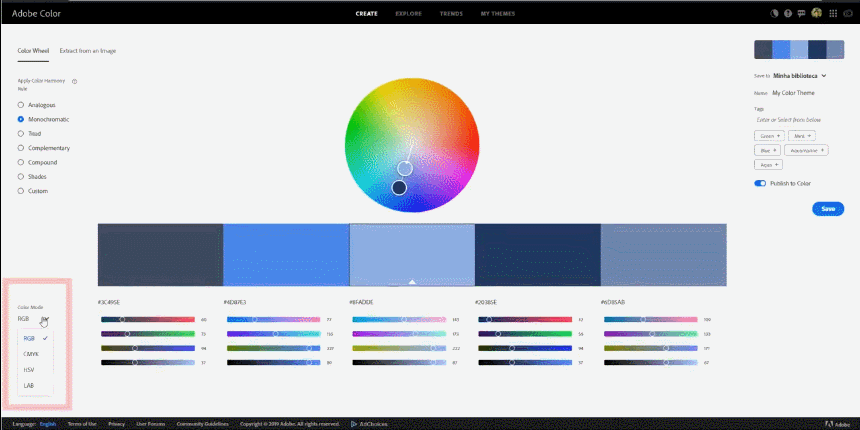
Task: Click the light blue marker on color wheel
Action: coord(405,168)
